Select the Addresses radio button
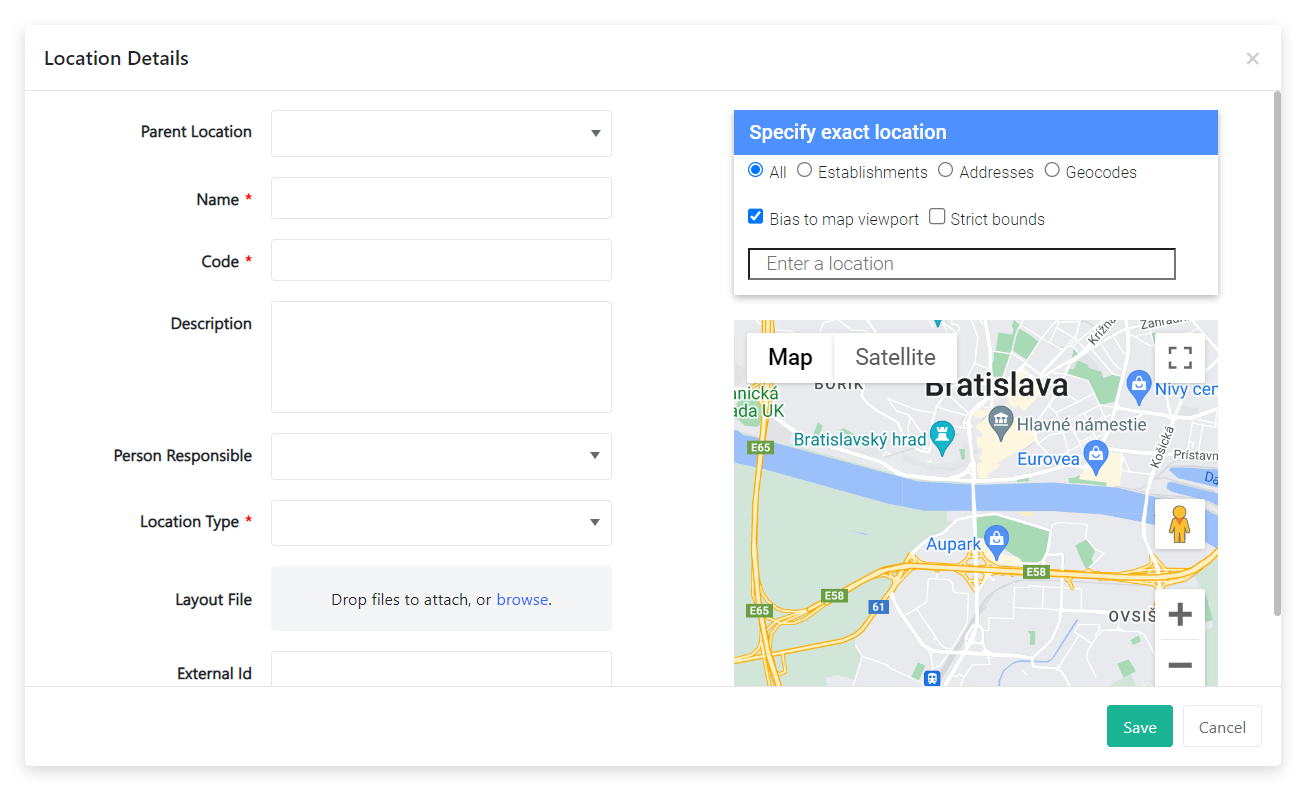 click(945, 171)
